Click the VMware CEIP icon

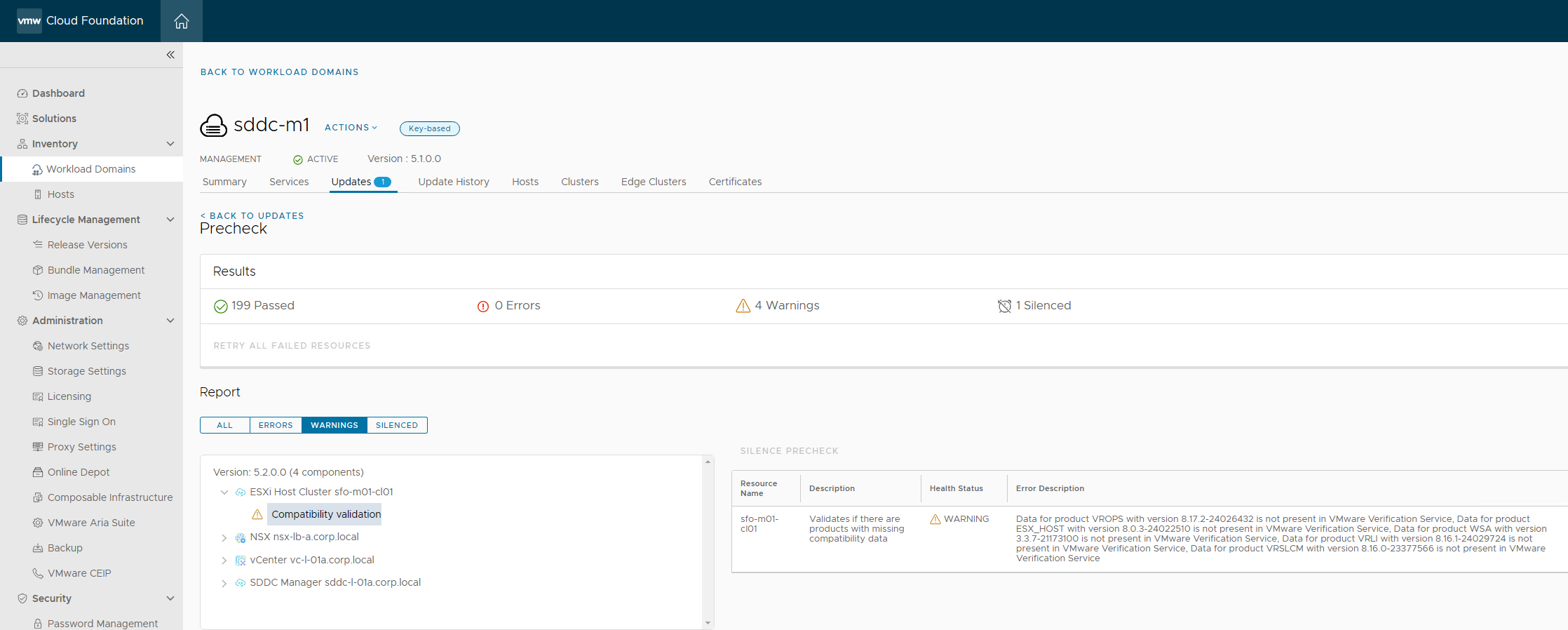38,573
